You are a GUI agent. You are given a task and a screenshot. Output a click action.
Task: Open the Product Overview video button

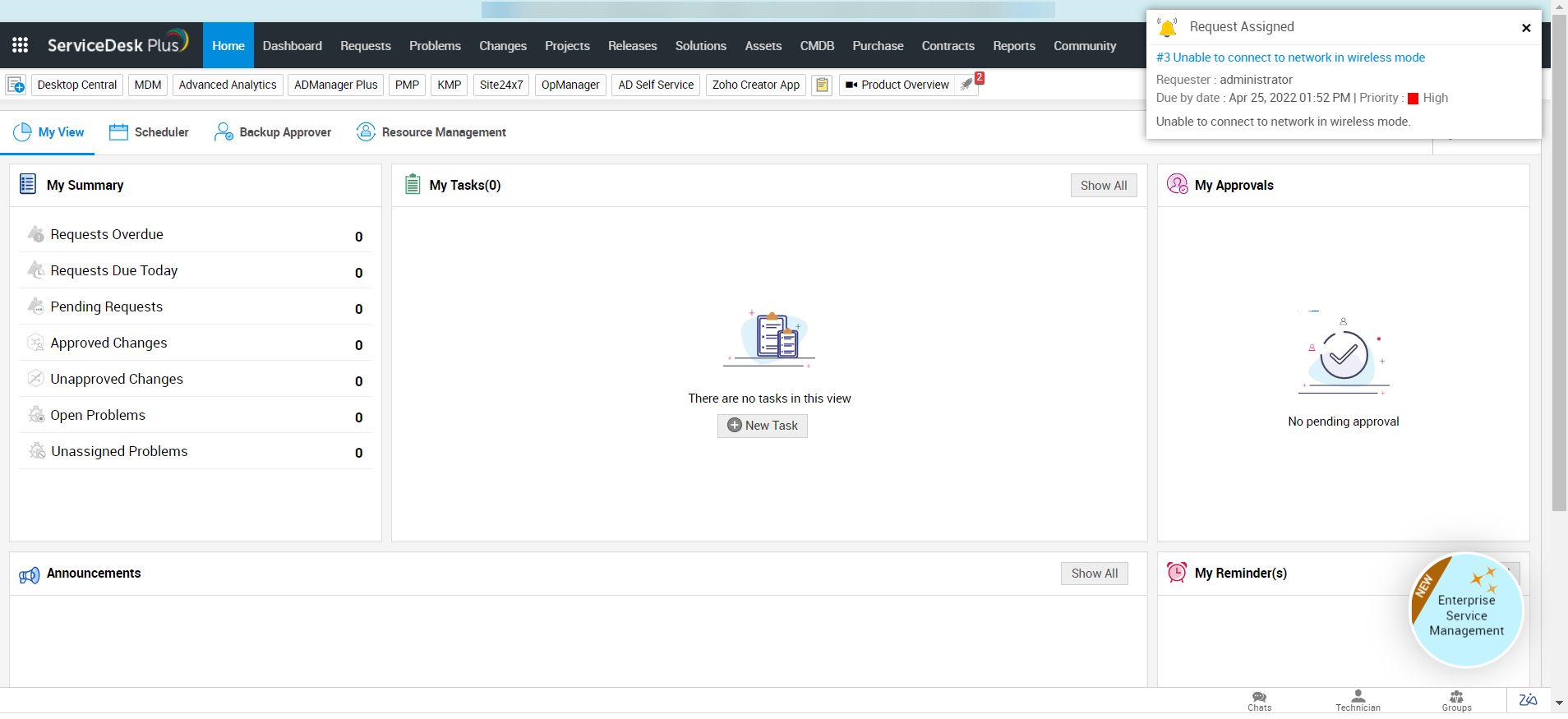tap(897, 85)
